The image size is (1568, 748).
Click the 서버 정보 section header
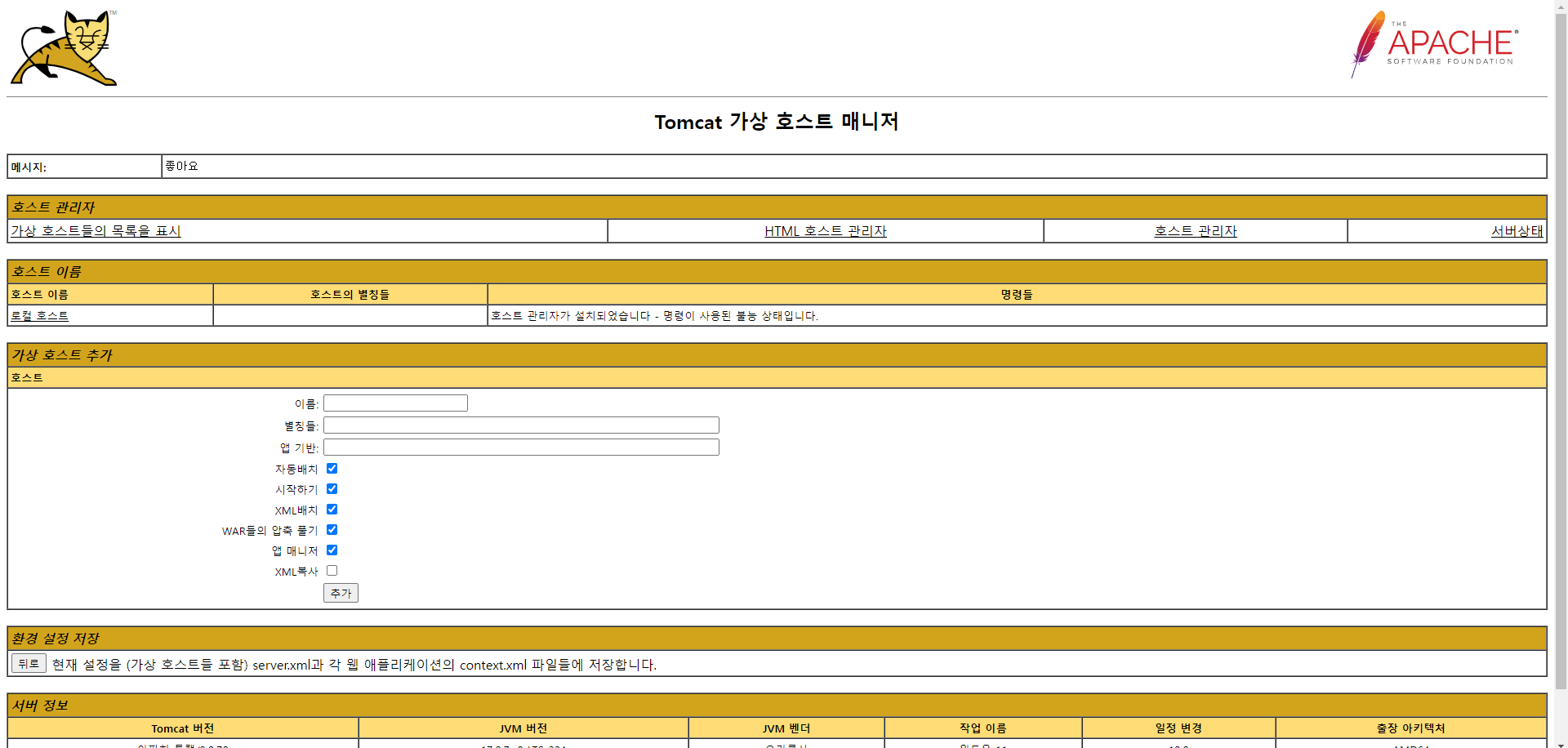click(777, 706)
